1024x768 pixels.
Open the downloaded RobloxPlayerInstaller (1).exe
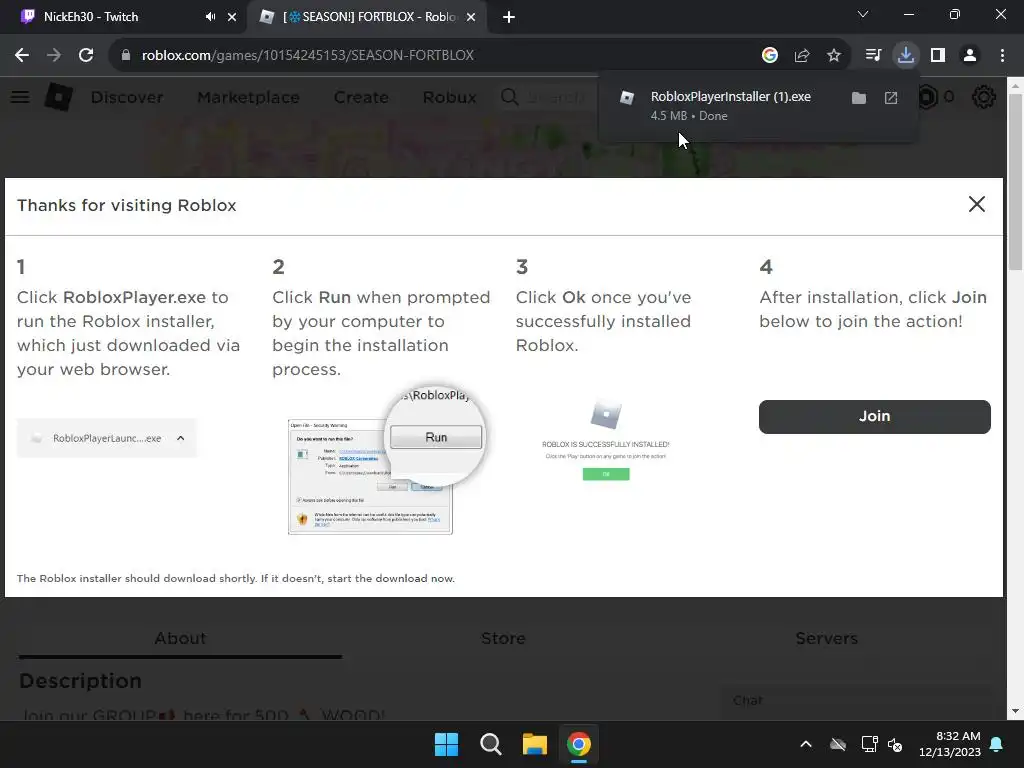pos(730,97)
